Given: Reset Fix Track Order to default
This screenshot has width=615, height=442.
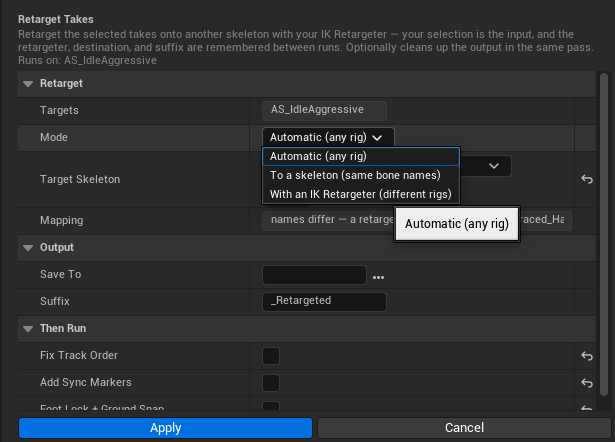Looking at the screenshot, I should (x=587, y=356).
